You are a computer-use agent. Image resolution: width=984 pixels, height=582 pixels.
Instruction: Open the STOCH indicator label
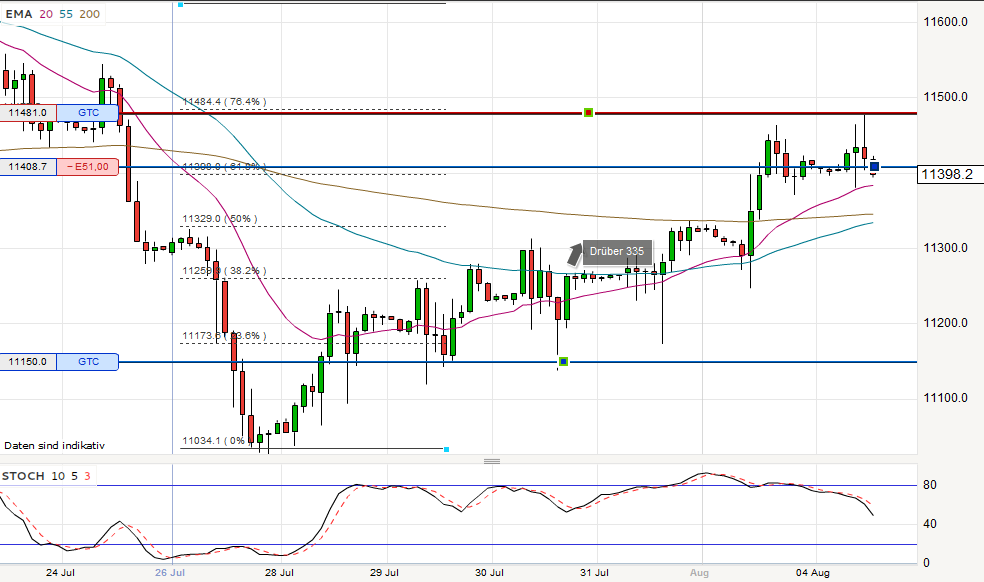22,475
